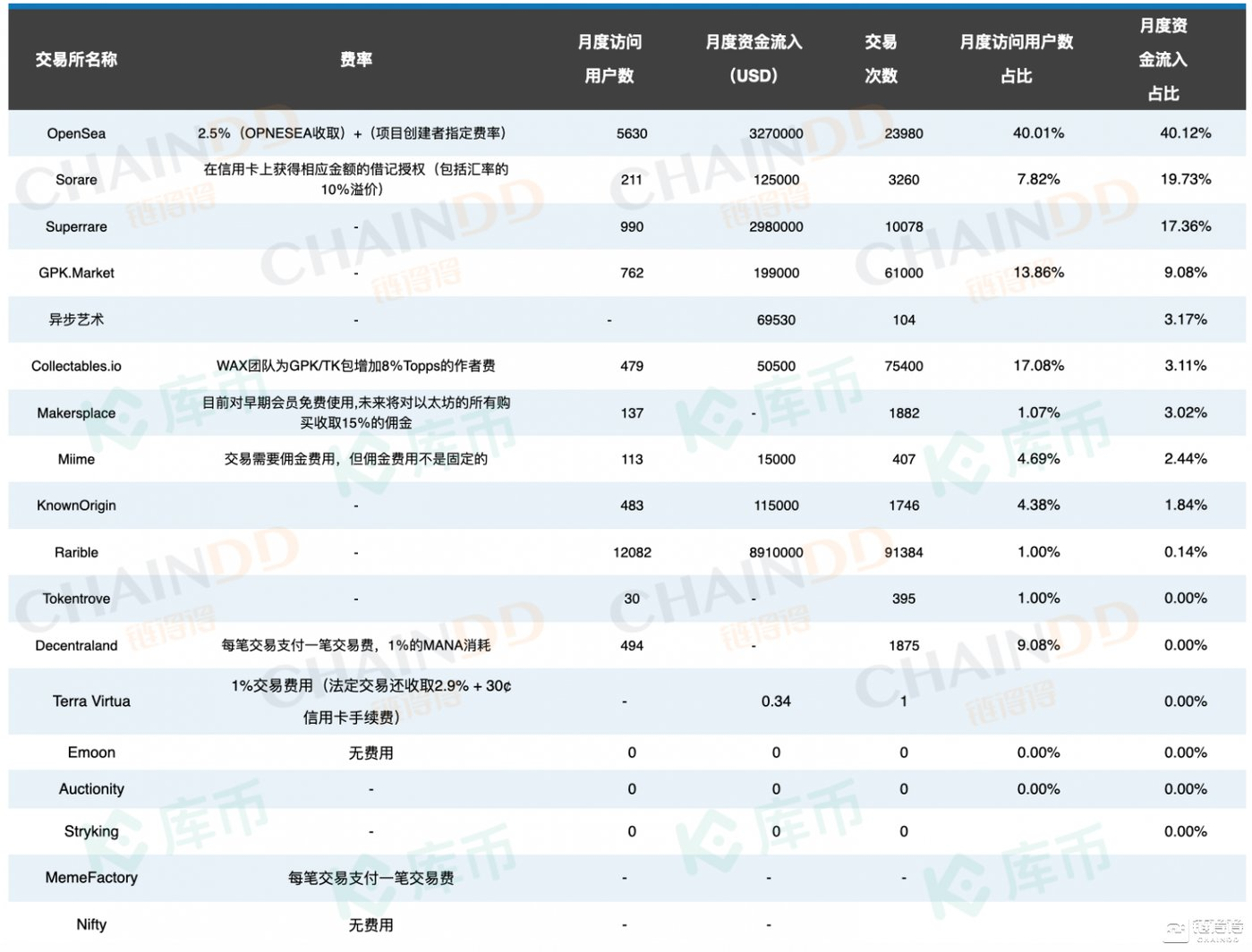1252x952 pixels.
Task: Click the value 0.34 in Terra Virtua row
Action: click(x=776, y=701)
